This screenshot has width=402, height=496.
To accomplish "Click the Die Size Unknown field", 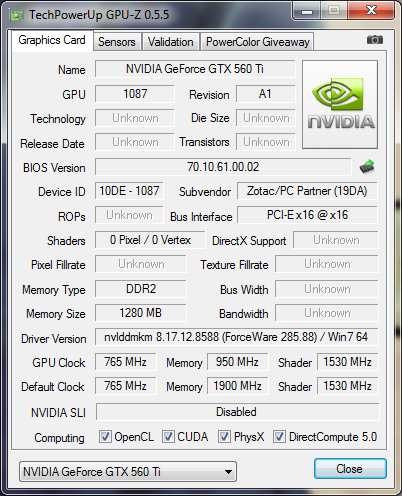I will [266, 118].
